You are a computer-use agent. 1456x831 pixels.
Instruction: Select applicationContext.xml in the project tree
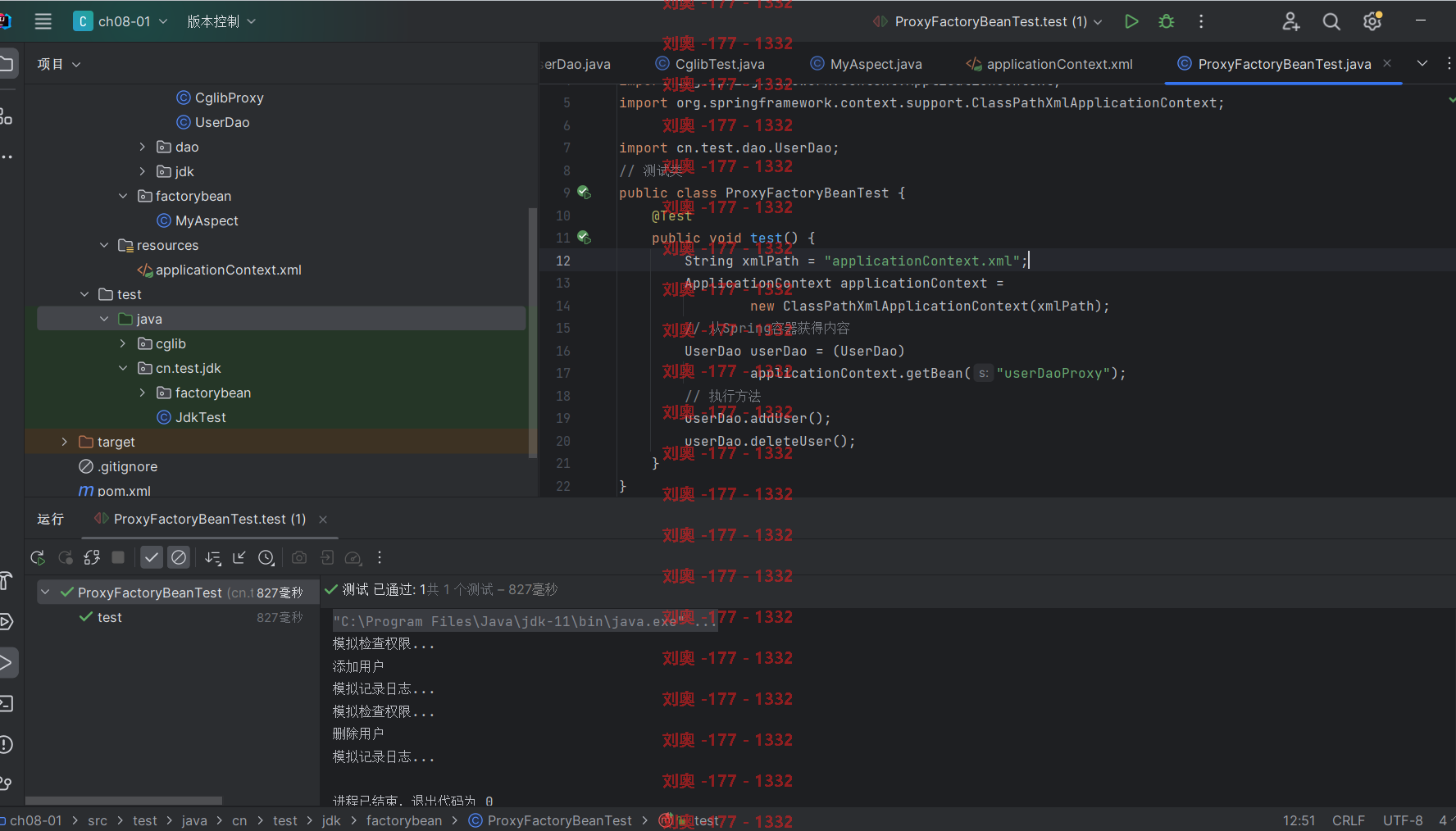pyautogui.click(x=220, y=270)
